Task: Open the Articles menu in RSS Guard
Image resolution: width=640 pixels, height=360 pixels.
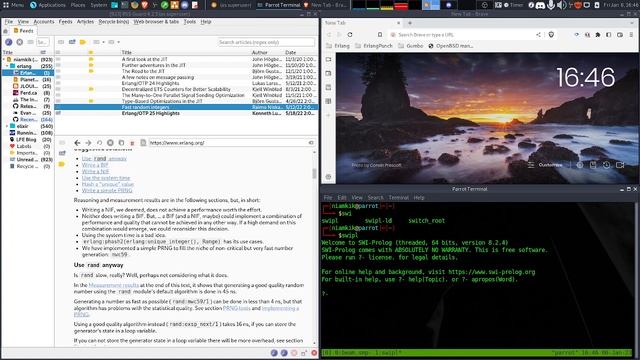Action: point(85,22)
